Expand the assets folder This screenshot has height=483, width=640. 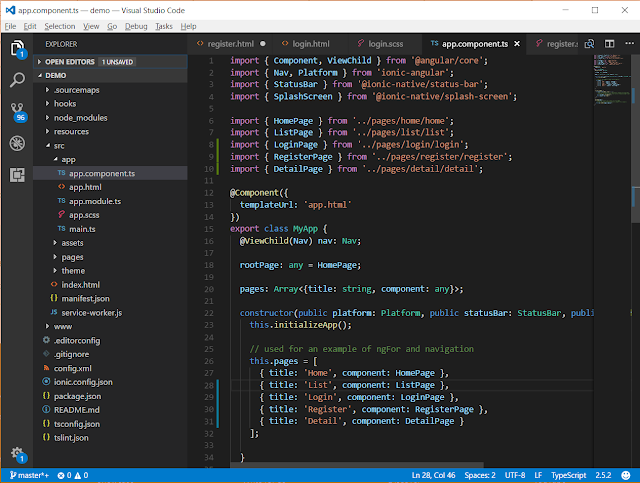(55, 243)
